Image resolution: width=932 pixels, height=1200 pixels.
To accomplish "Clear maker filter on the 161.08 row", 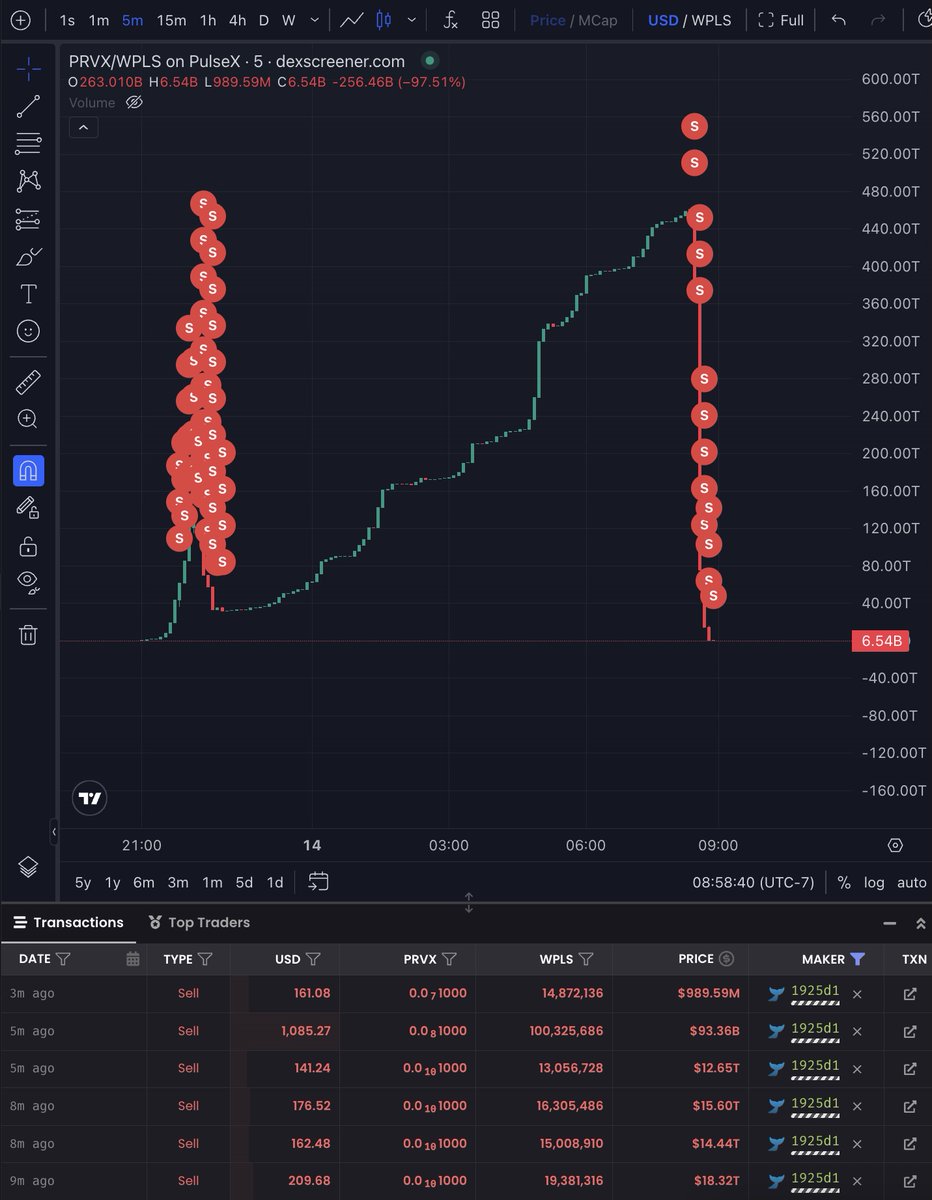I will (857, 994).
